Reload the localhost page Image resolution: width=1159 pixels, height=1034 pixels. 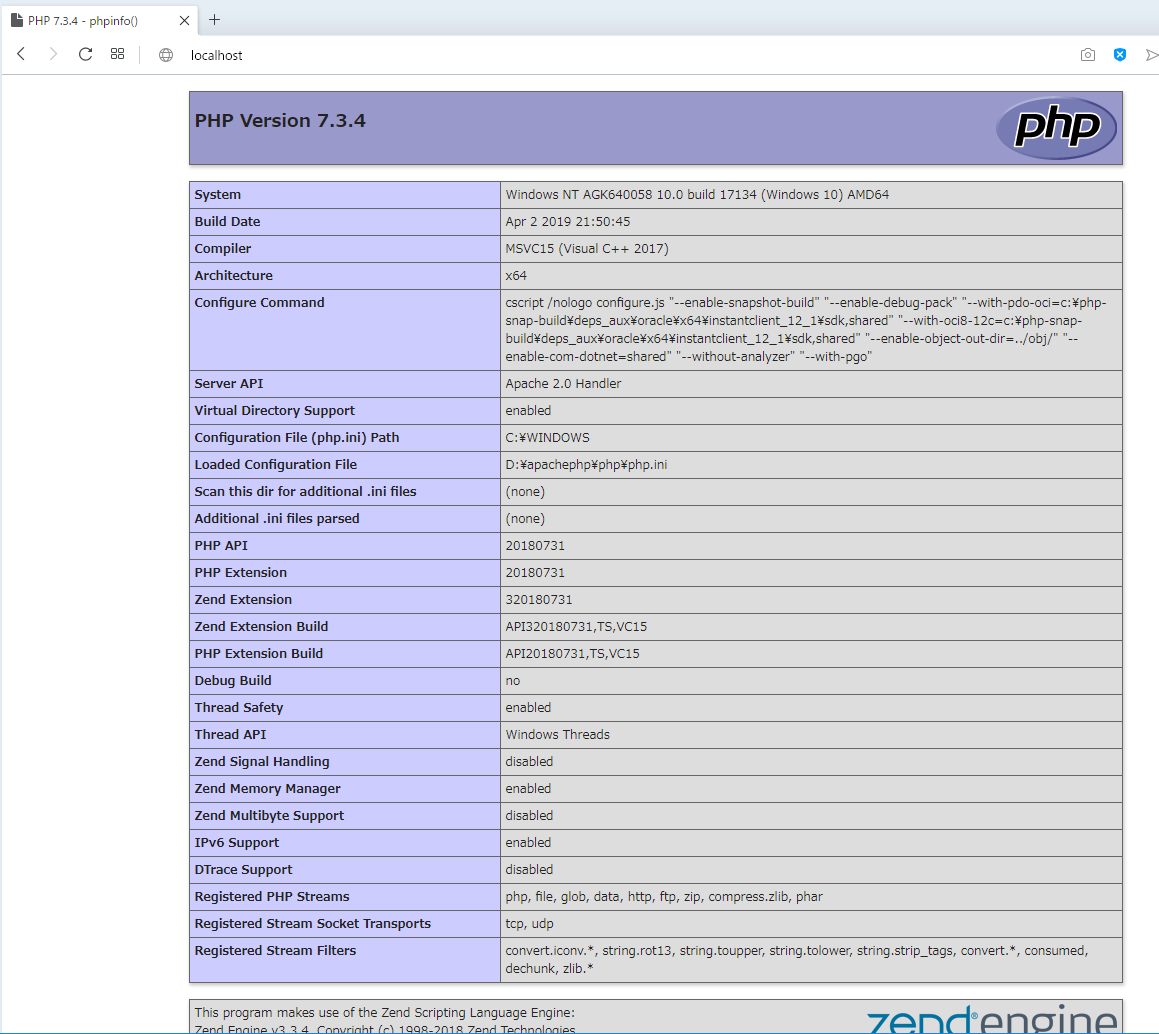click(85, 54)
